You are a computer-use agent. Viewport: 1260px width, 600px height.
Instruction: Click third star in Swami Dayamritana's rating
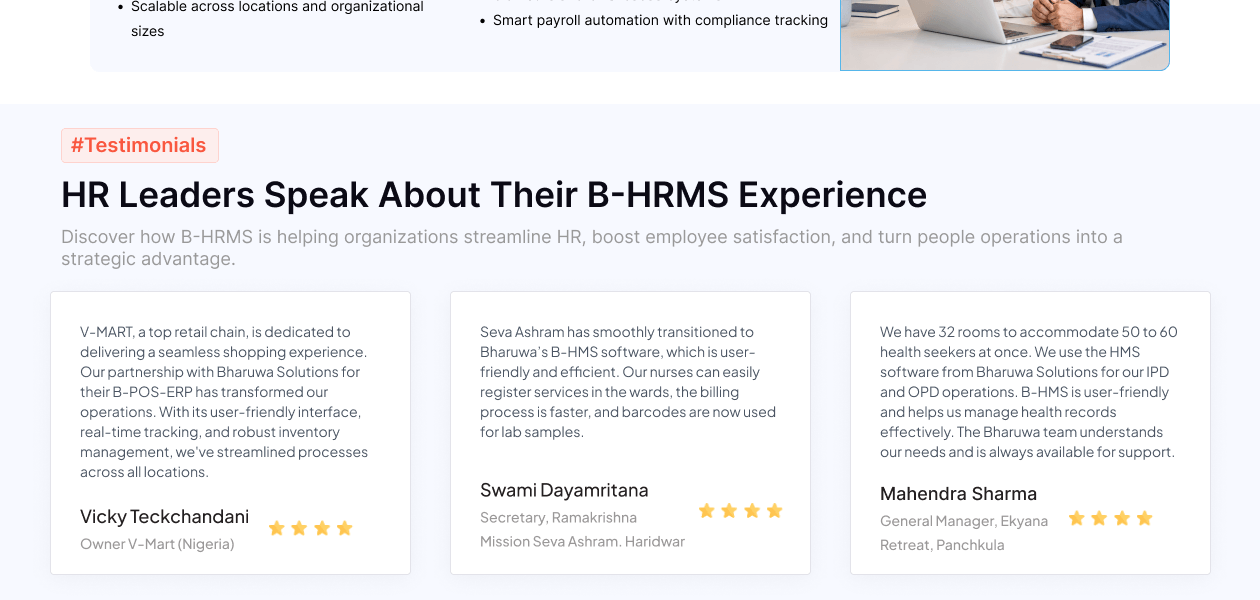pos(752,511)
